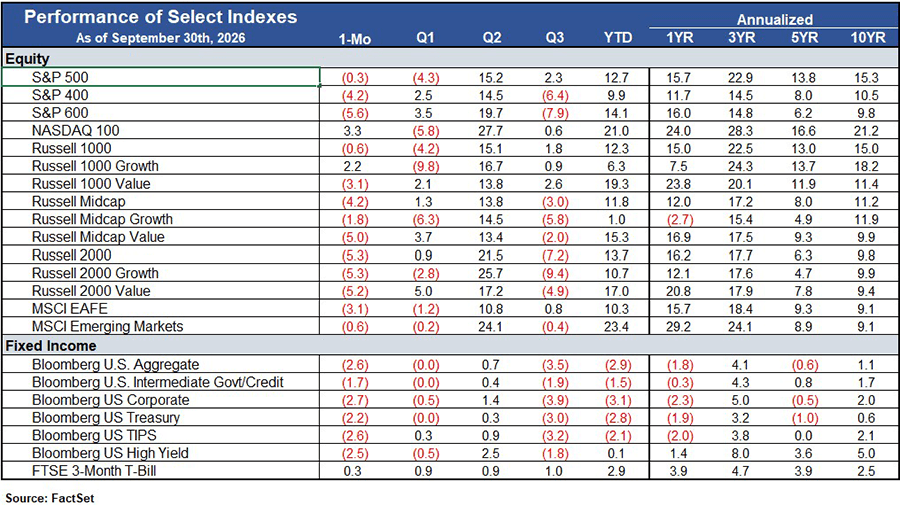The height and width of the screenshot is (505, 900).
Task: Click the Equity section header
Action: point(27,59)
